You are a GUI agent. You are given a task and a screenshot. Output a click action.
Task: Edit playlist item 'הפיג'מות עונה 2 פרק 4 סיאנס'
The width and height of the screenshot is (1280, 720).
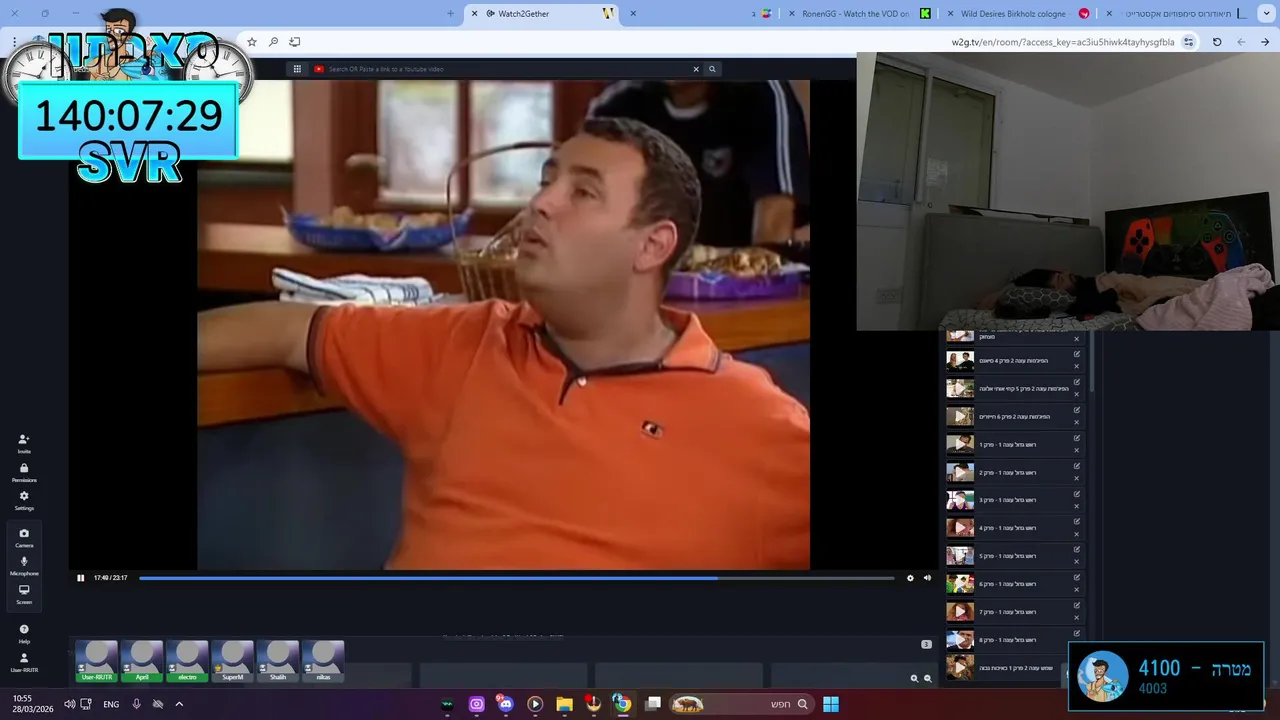(1077, 354)
